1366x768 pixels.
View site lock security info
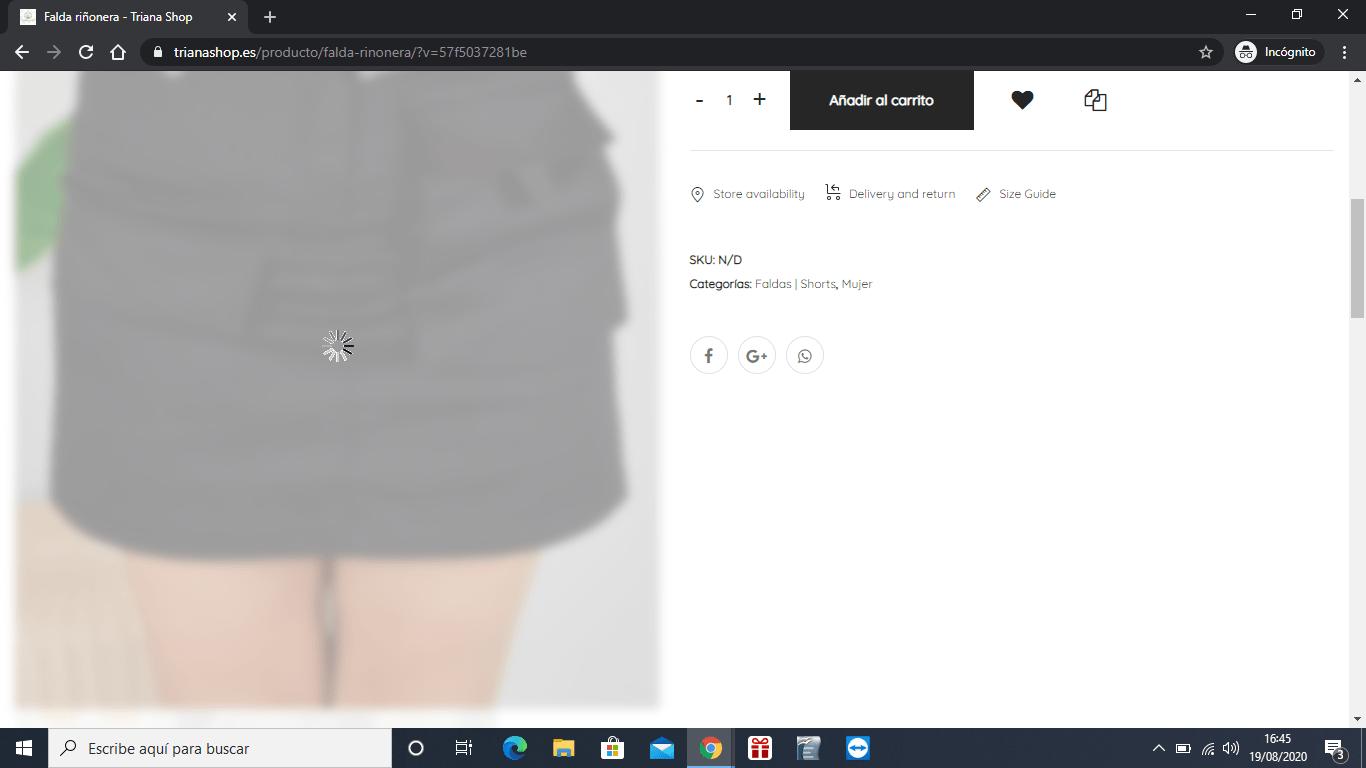(x=157, y=52)
